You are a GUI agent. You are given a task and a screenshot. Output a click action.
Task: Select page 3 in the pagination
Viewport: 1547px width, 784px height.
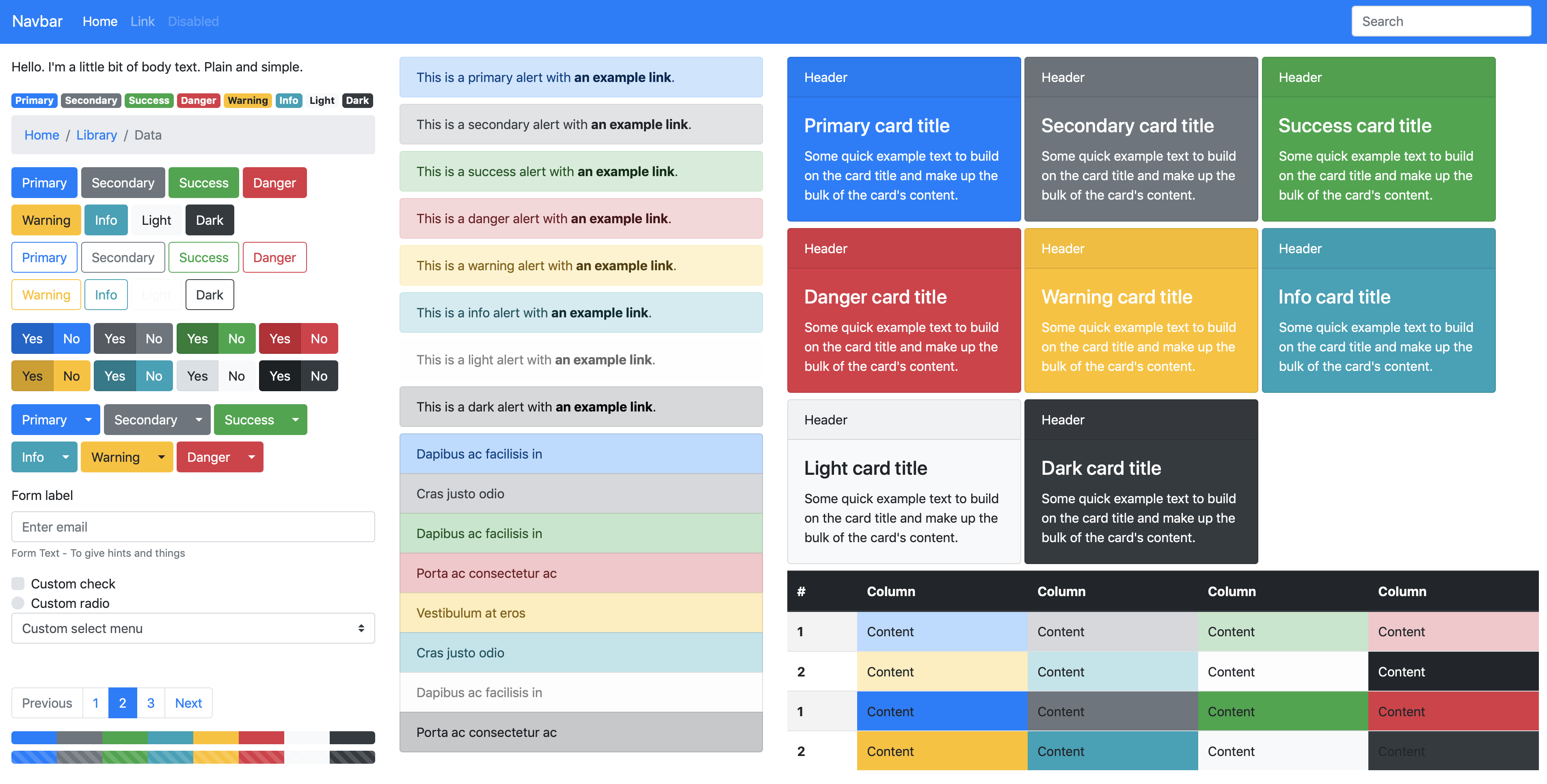pyautogui.click(x=150, y=702)
